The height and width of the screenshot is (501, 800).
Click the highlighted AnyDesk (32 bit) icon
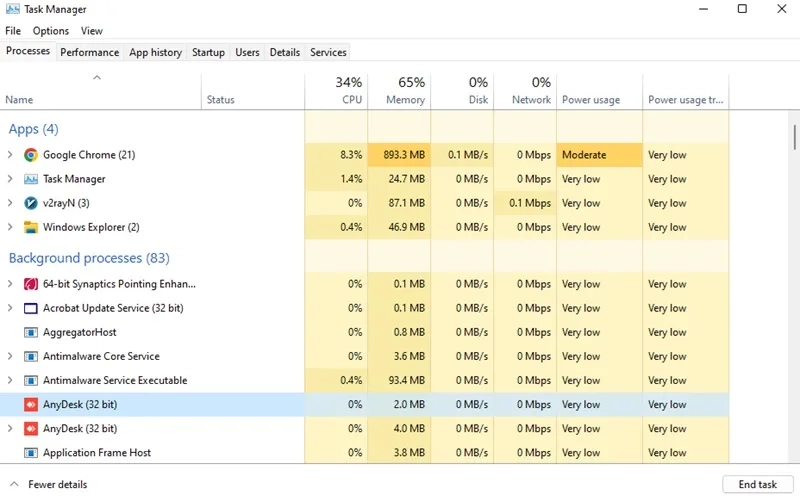tap(31, 405)
